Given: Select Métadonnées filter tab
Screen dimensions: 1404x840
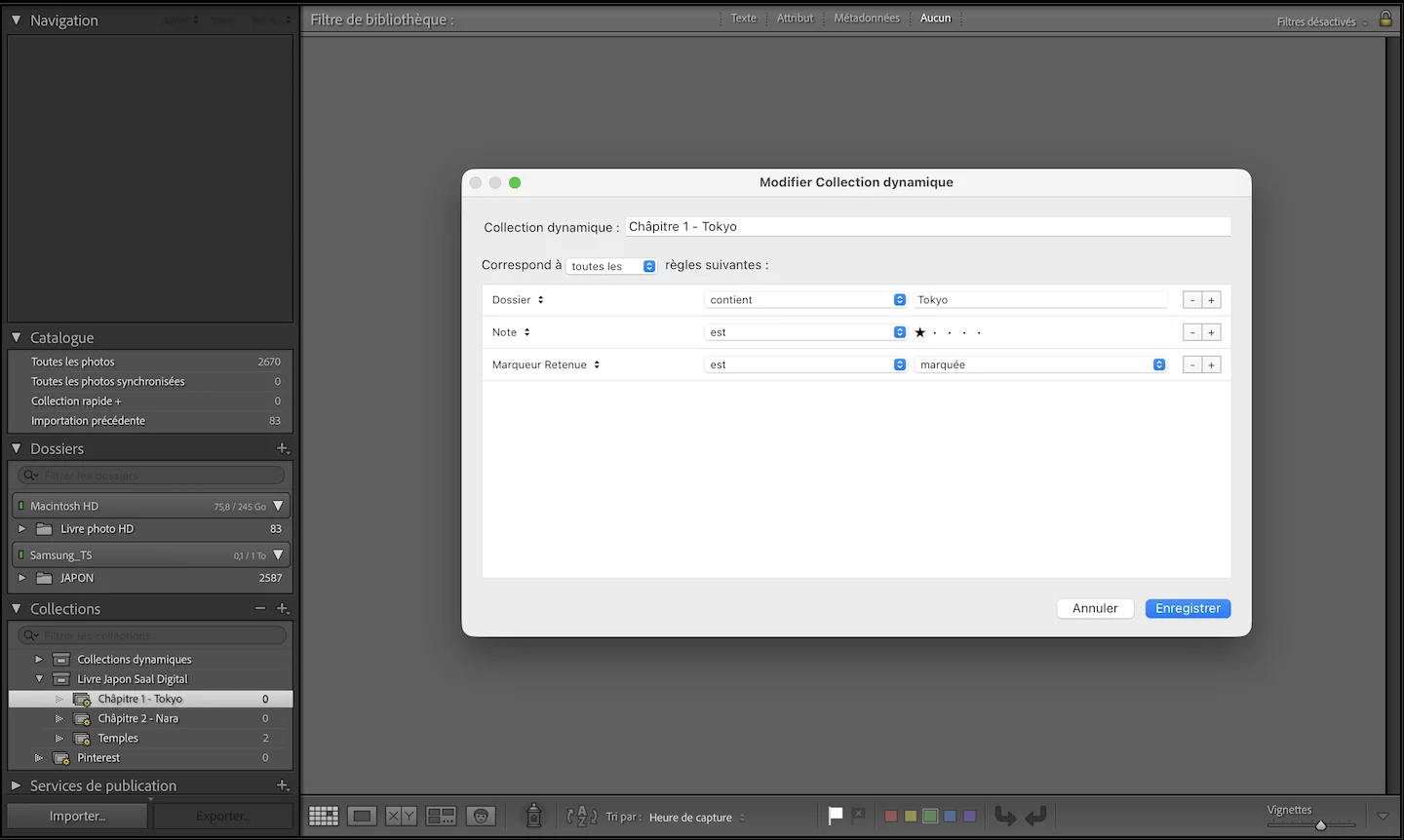Looking at the screenshot, I should 867,19.
